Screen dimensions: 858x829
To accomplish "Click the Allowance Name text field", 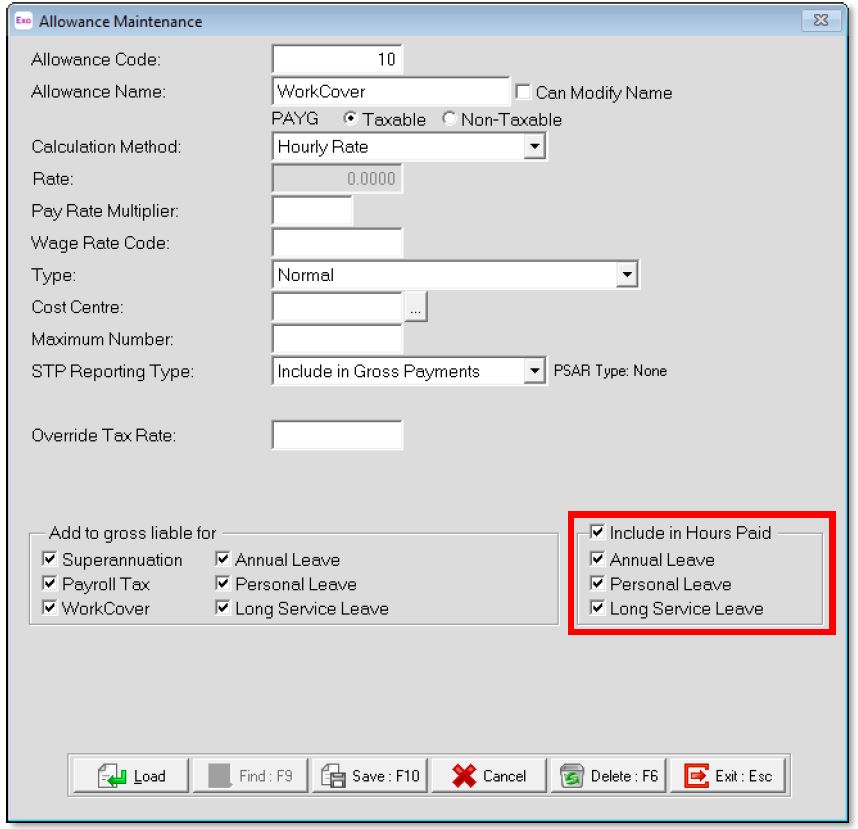I will (x=390, y=92).
